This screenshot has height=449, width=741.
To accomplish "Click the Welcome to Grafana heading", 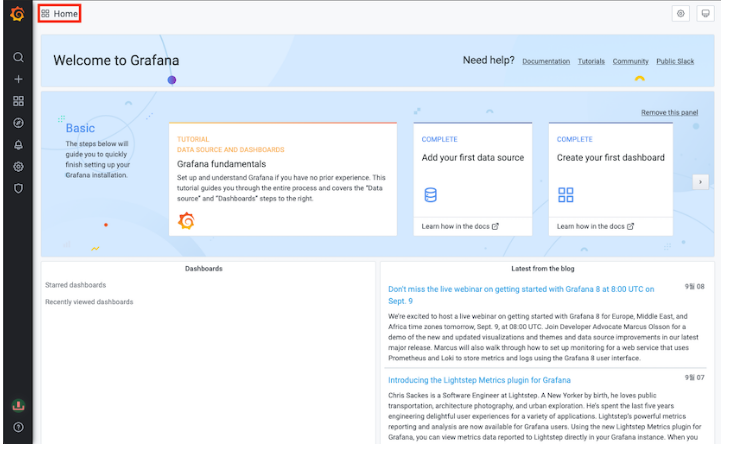I will 116,60.
